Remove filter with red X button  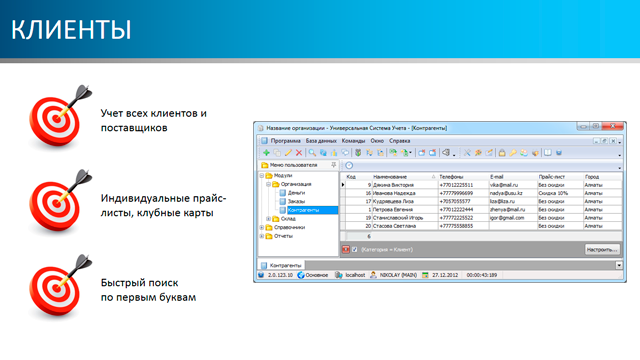coord(346,249)
